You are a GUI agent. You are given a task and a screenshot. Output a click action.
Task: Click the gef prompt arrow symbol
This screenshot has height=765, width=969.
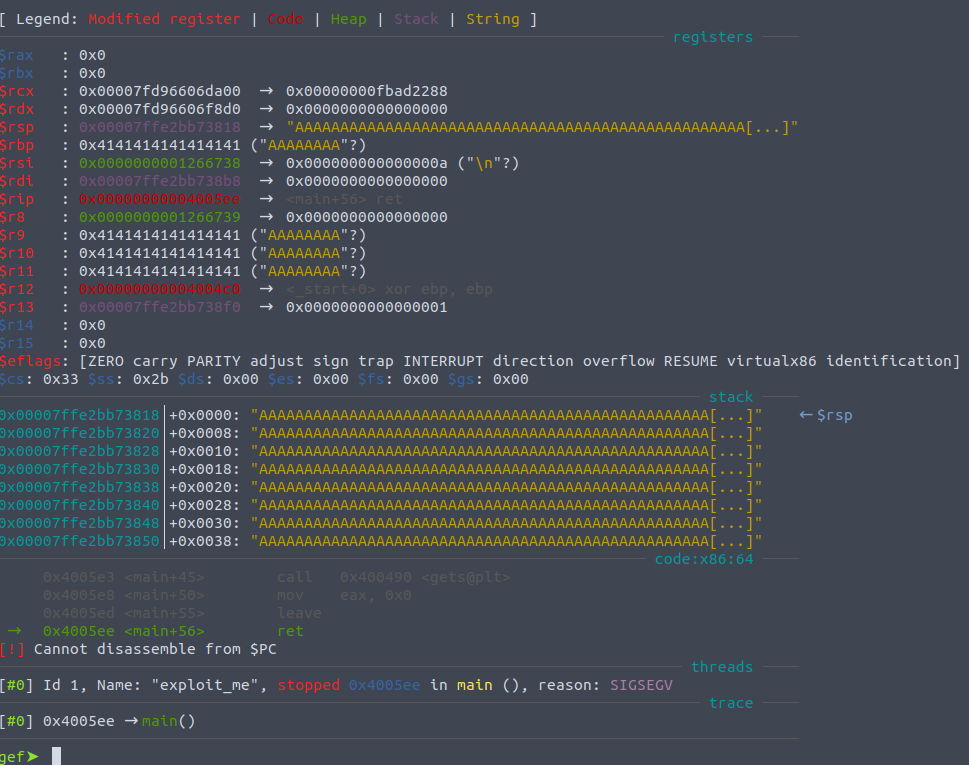(33, 756)
